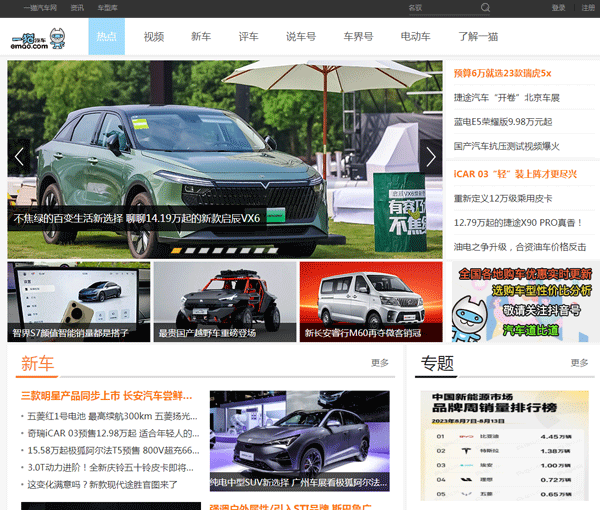Open the 说车号 tab

(301, 36)
